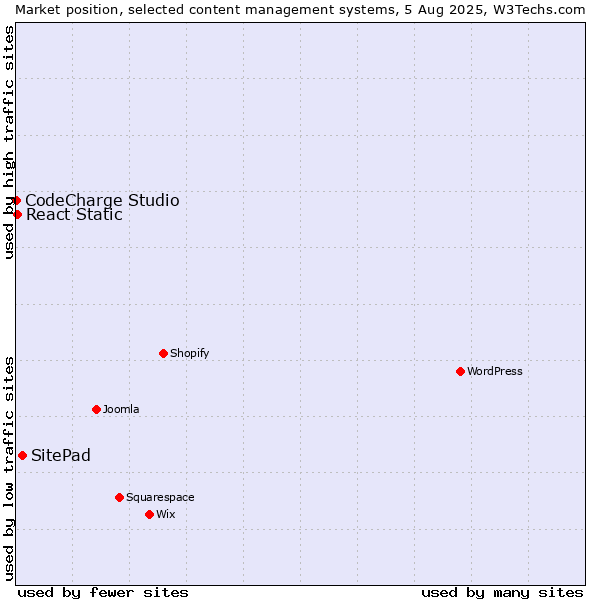This screenshot has height=600, width=600.
Task: Click the chart title mentioning W3Techs.com
Action: [300, 10]
